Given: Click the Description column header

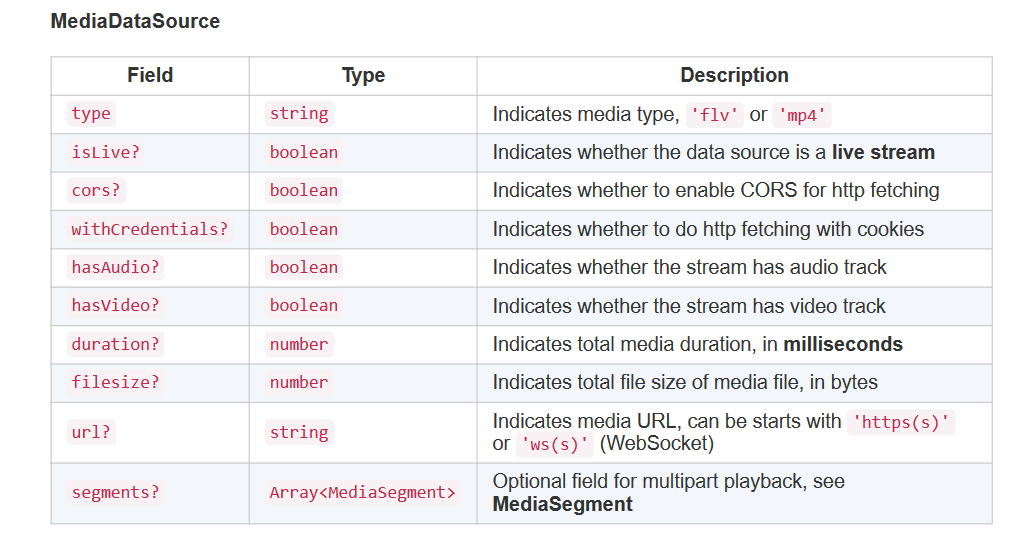Looking at the screenshot, I should [734, 75].
